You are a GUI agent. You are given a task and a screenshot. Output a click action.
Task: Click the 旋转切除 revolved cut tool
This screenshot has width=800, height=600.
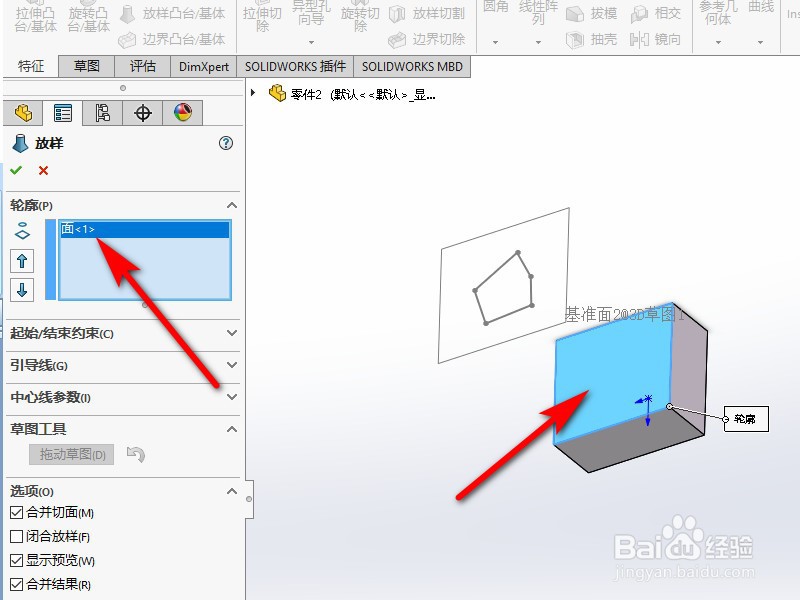[360, 18]
